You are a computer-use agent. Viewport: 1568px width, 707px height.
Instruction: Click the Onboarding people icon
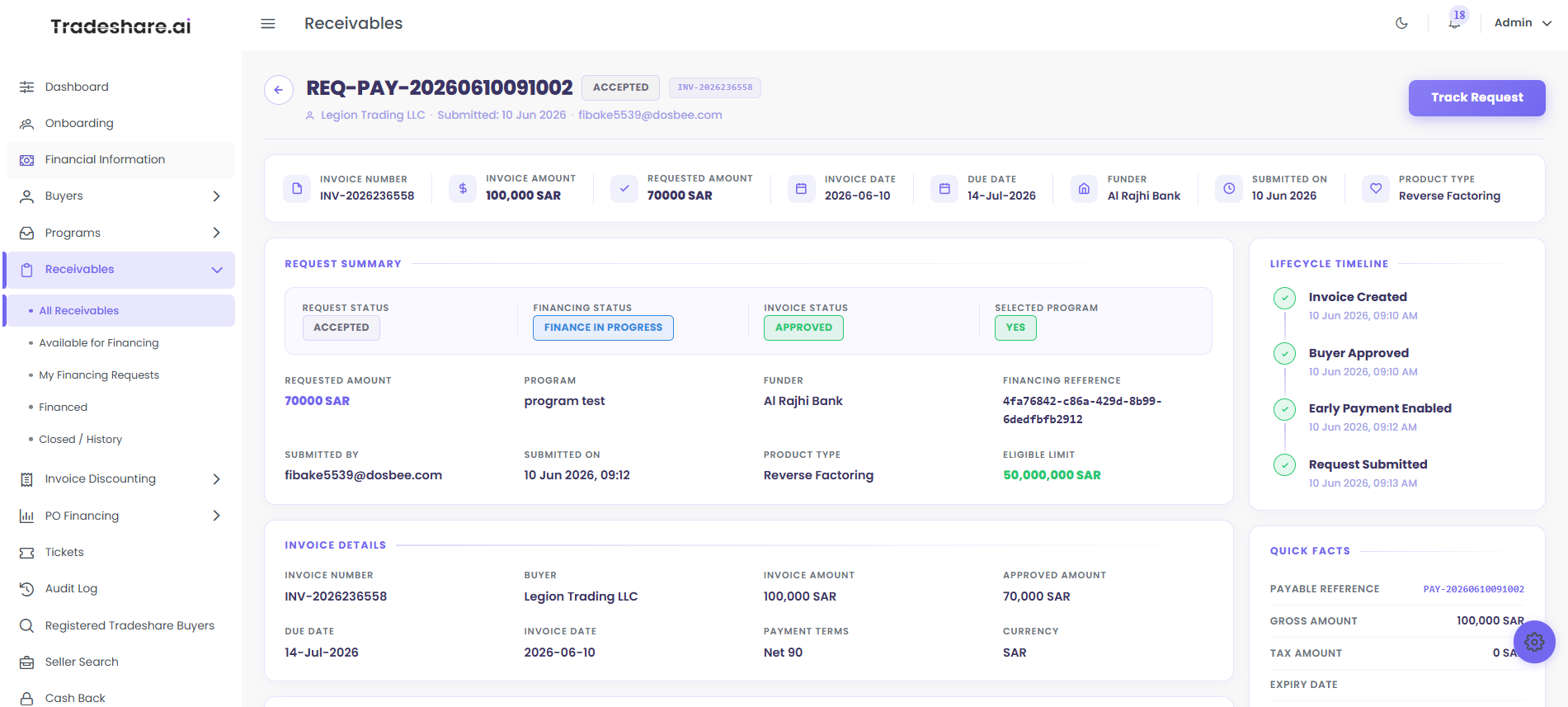click(27, 124)
